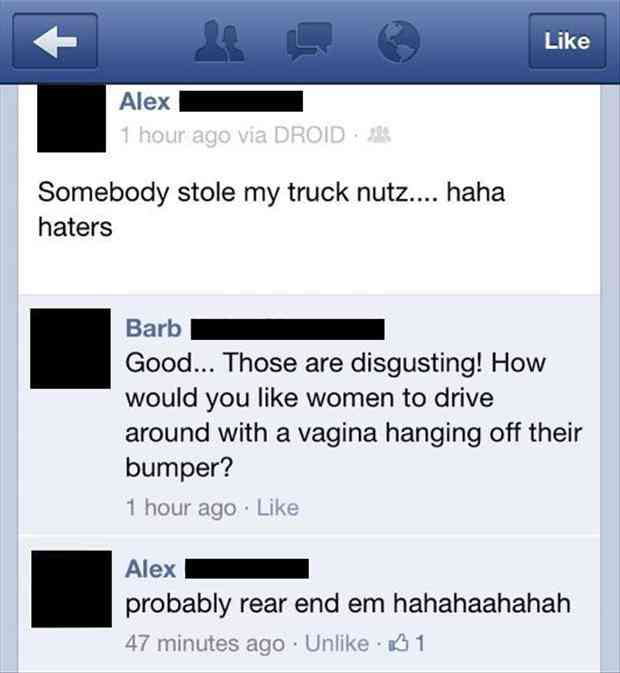Viewport: 620px width, 673px height.
Task: Tap the back arrow button
Action: 55,41
